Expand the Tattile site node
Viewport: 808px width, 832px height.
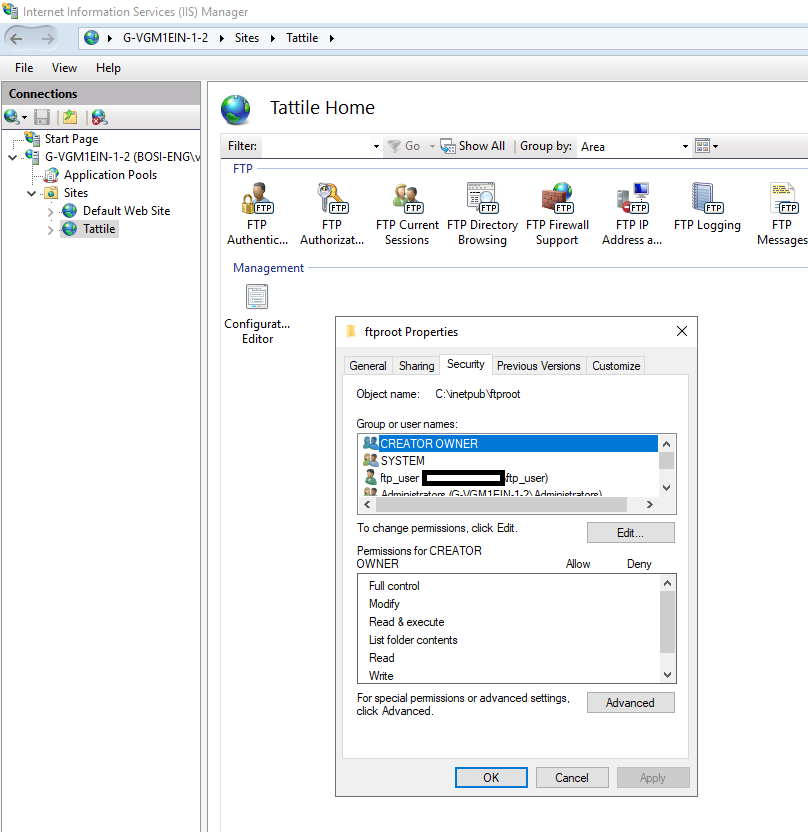coord(51,230)
